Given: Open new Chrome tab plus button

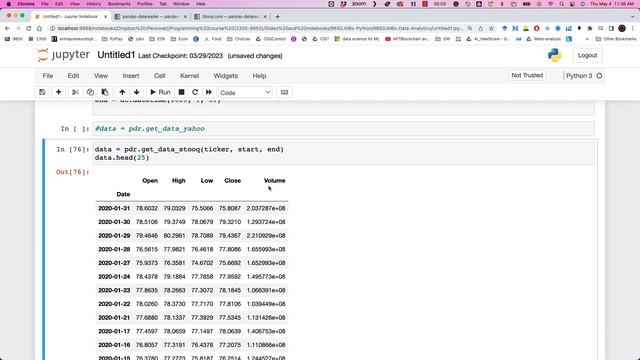Looking at the screenshot, I should [278, 17].
